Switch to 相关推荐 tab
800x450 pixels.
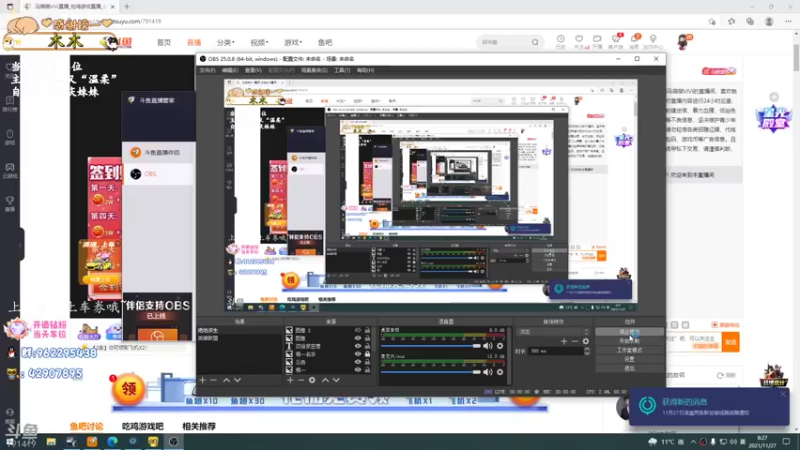198,426
